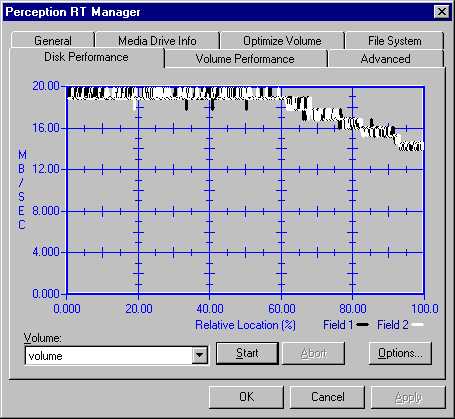Select the Optimize Volume tab
The width and height of the screenshot is (455, 419).
(282, 40)
